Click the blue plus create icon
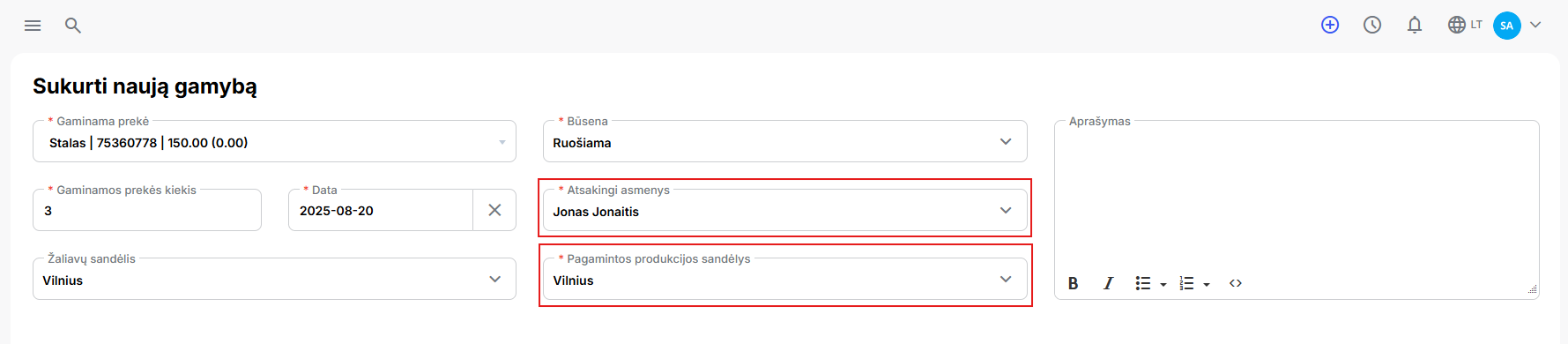The image size is (1568, 344). pos(1330,25)
